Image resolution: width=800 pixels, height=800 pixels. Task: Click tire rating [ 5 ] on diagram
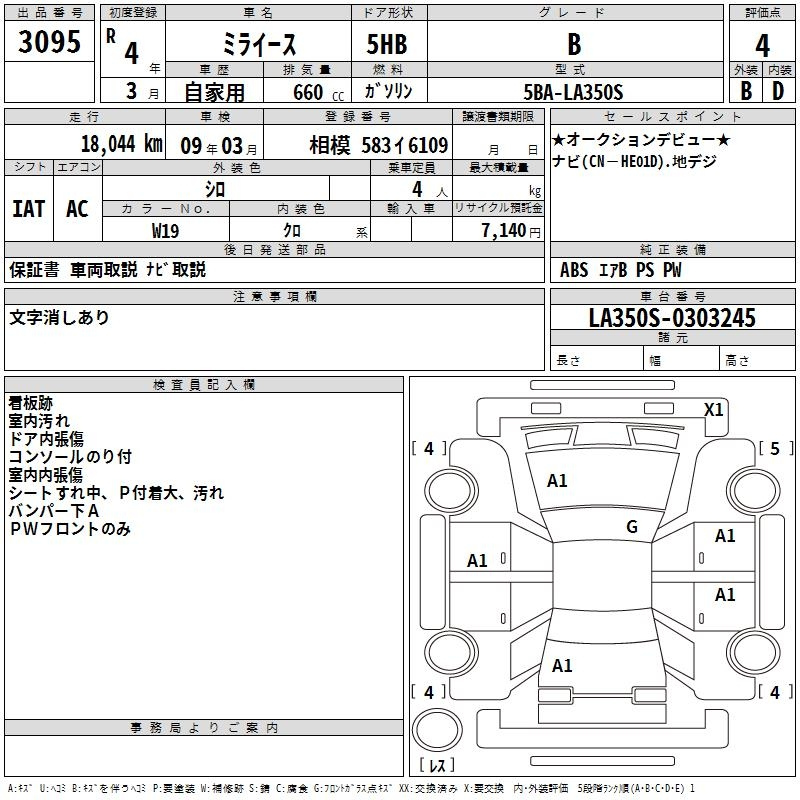click(x=776, y=448)
